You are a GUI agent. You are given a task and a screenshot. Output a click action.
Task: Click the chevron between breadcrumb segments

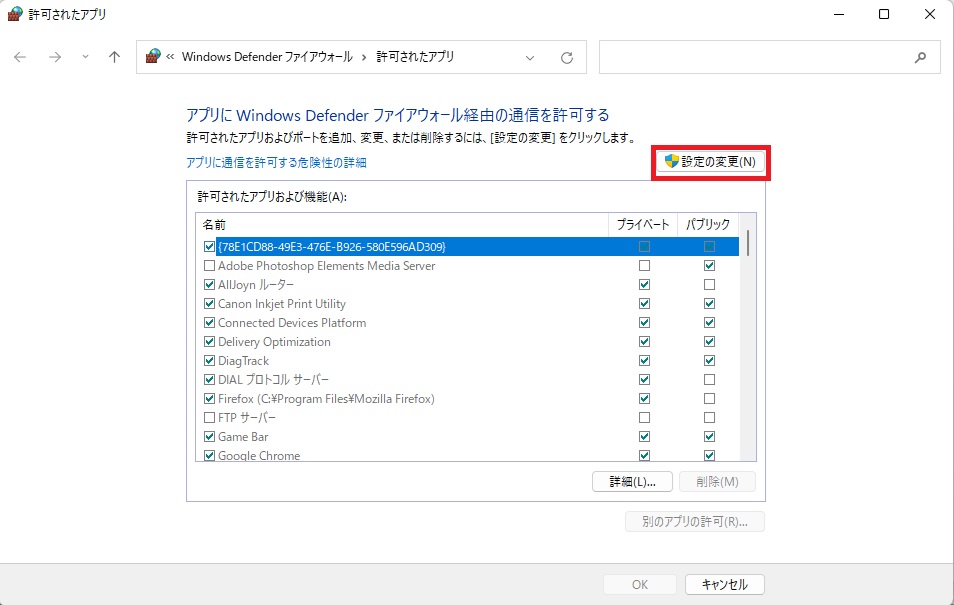pos(364,57)
